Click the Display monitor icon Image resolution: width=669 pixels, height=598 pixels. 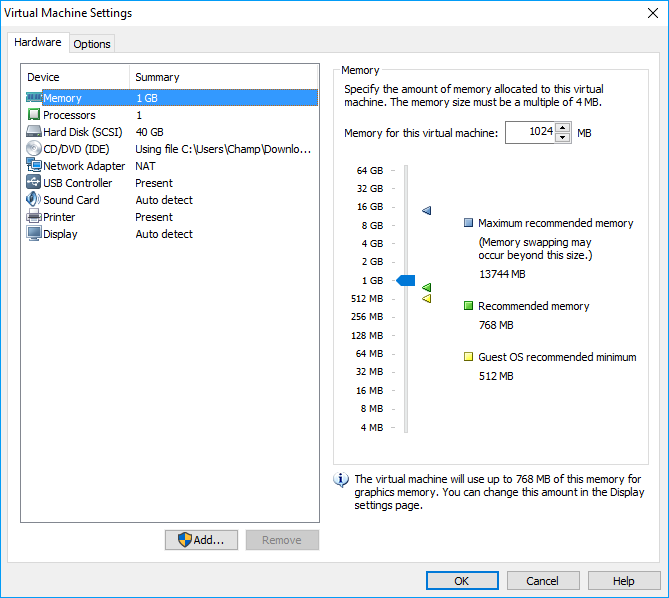[x=34, y=233]
